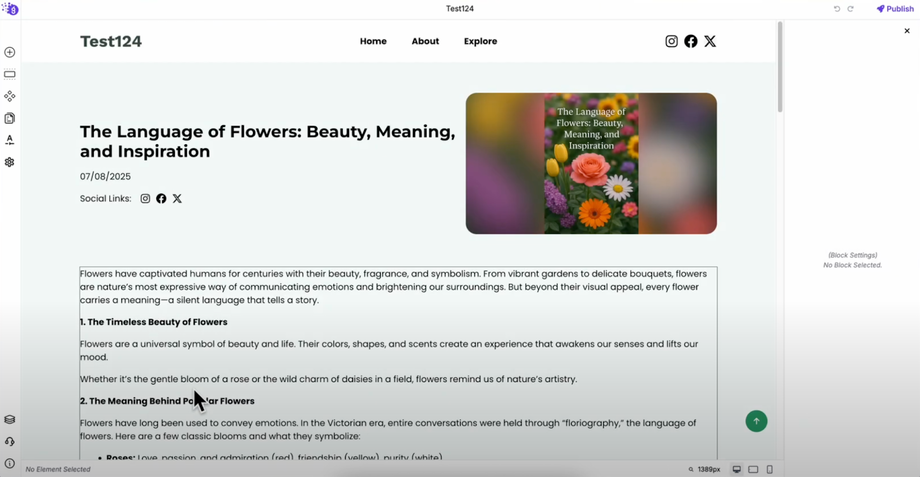Image resolution: width=920 pixels, height=477 pixels.
Task: Click the zoom magnifier icon in status bar
Action: click(x=691, y=469)
